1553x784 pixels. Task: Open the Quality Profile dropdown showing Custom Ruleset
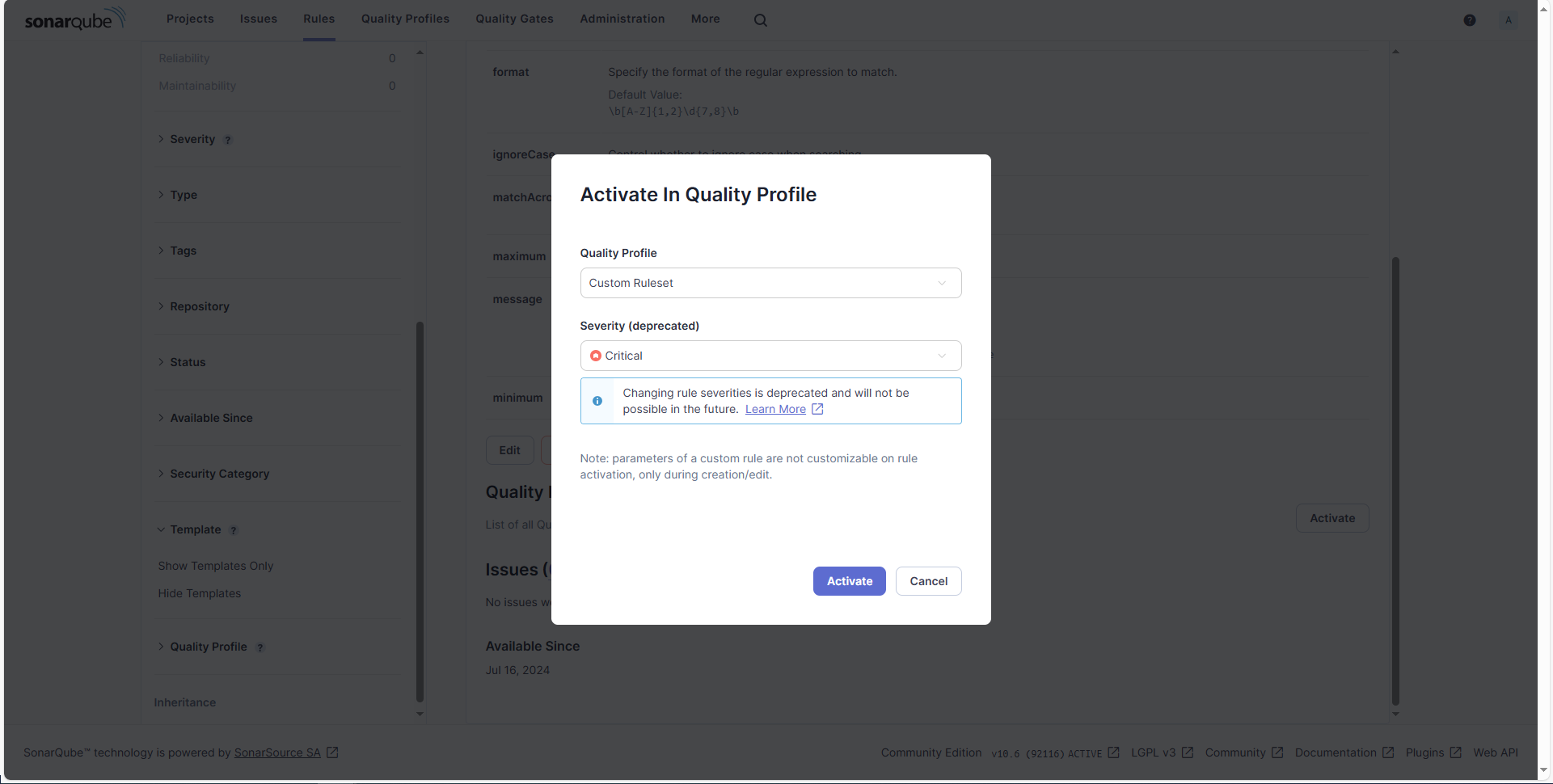(770, 283)
